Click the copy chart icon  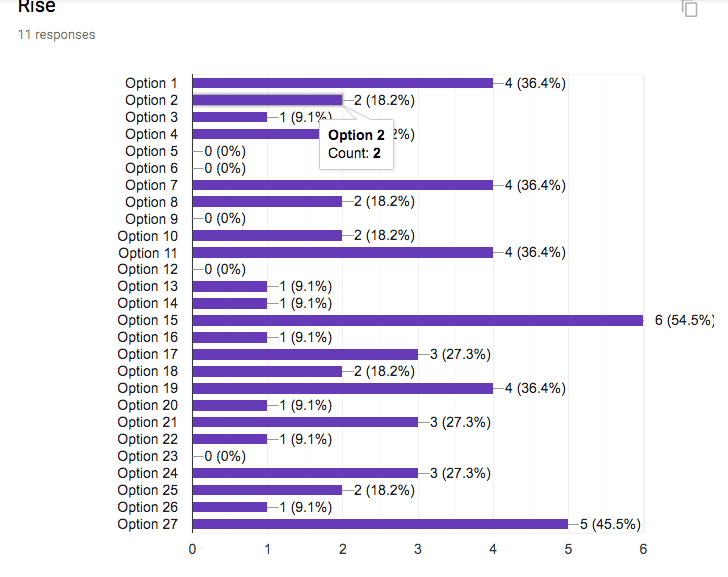click(690, 8)
